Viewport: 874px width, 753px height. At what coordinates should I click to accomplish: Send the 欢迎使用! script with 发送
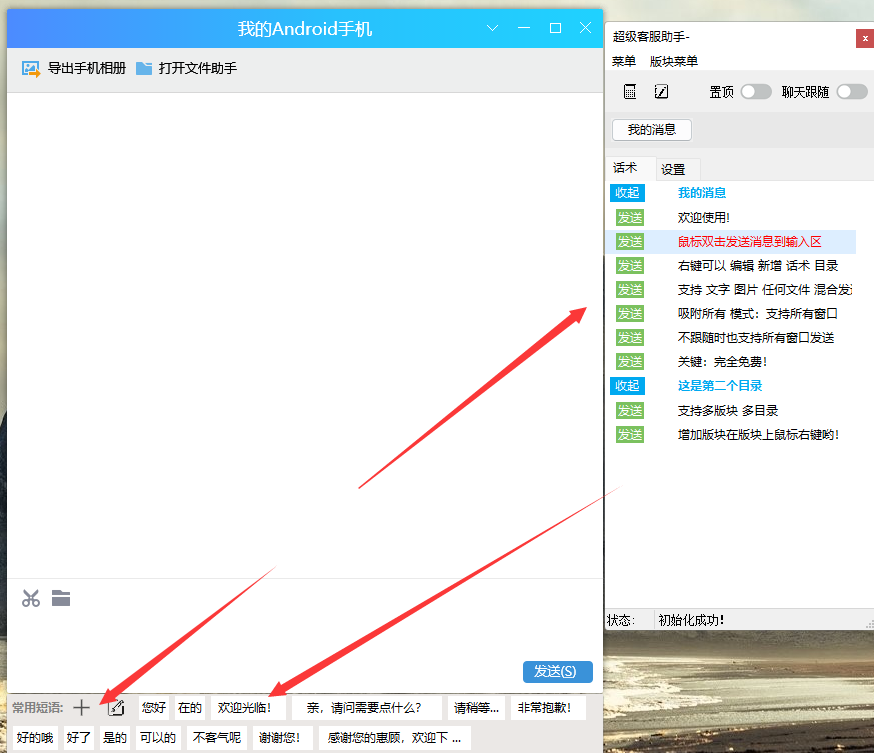click(630, 217)
